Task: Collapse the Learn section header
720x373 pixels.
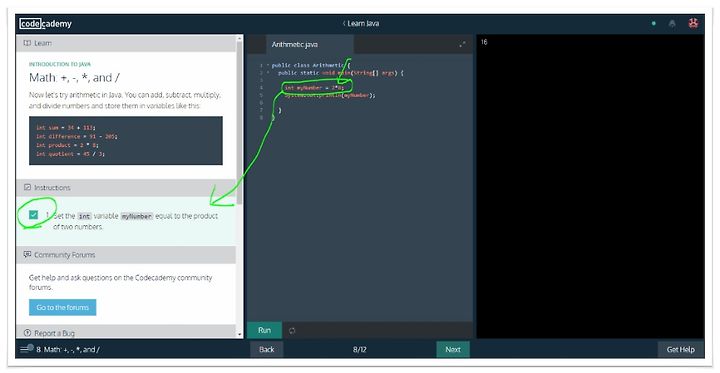Action: tap(126, 43)
